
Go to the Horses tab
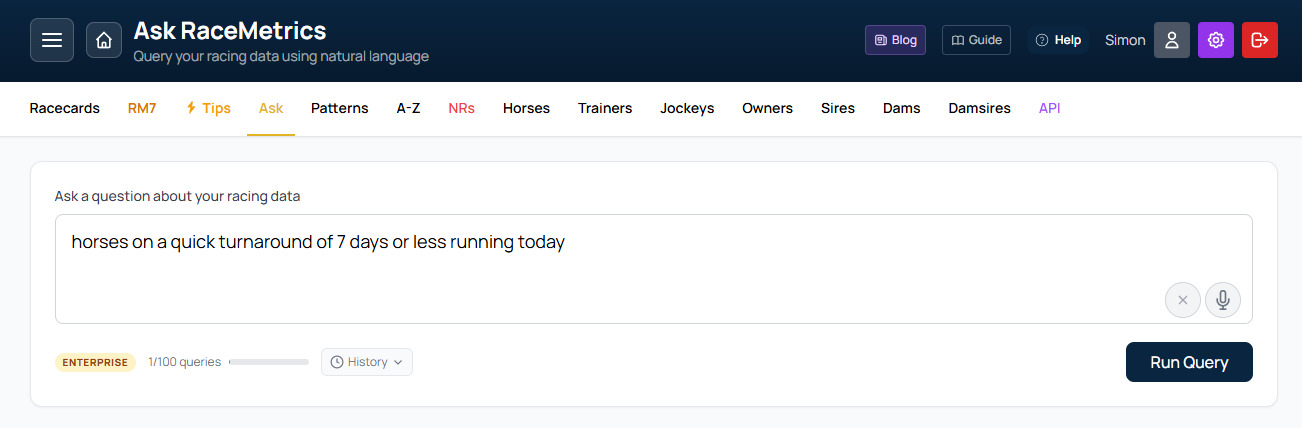[526, 108]
